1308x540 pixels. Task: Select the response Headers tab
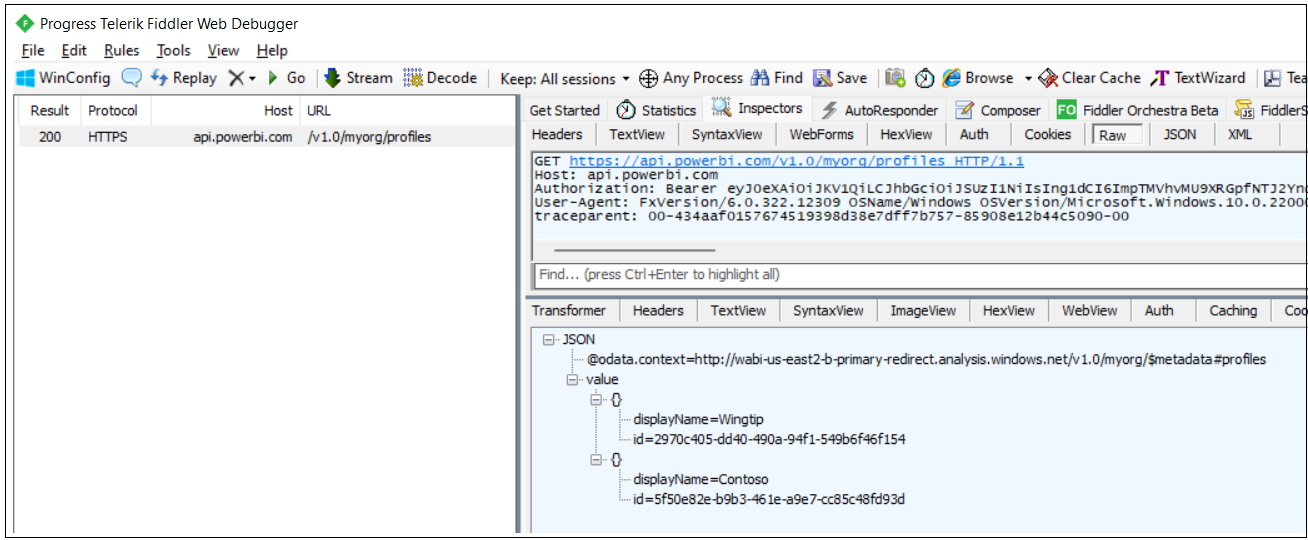coord(658,310)
